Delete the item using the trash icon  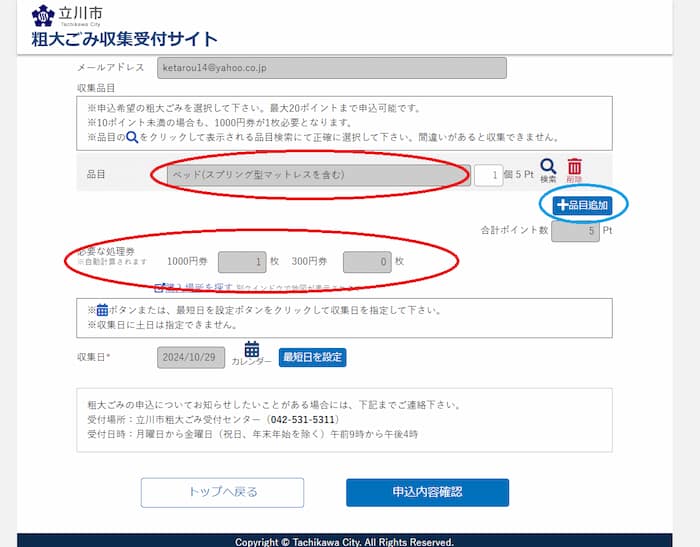click(574, 169)
